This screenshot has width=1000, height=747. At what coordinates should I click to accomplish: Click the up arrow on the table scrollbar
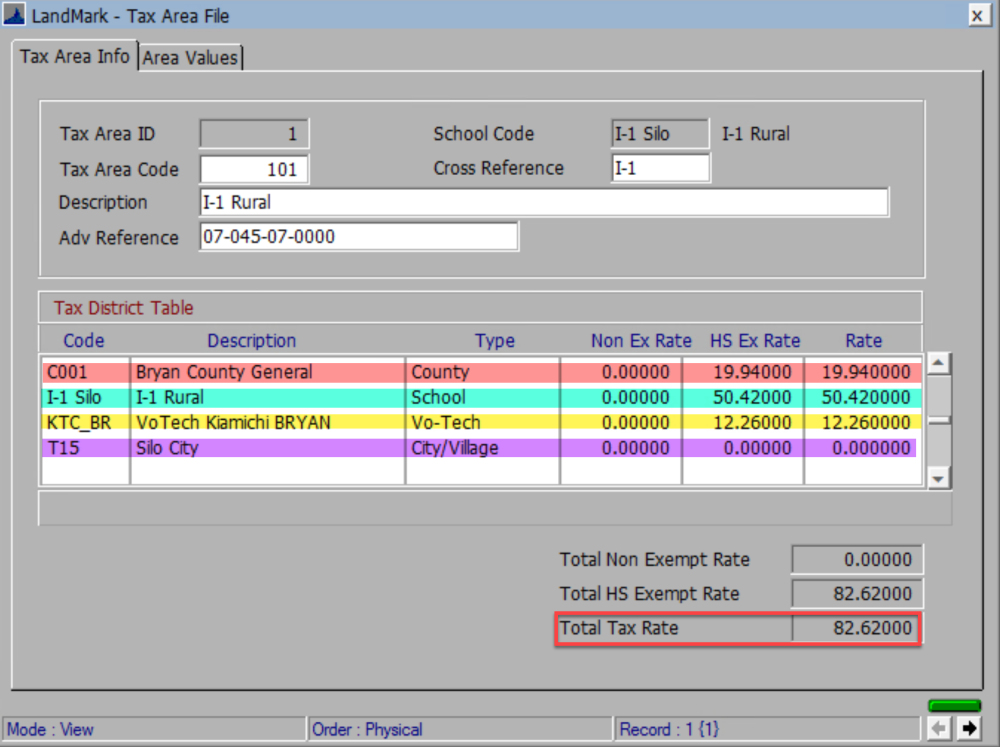click(939, 364)
